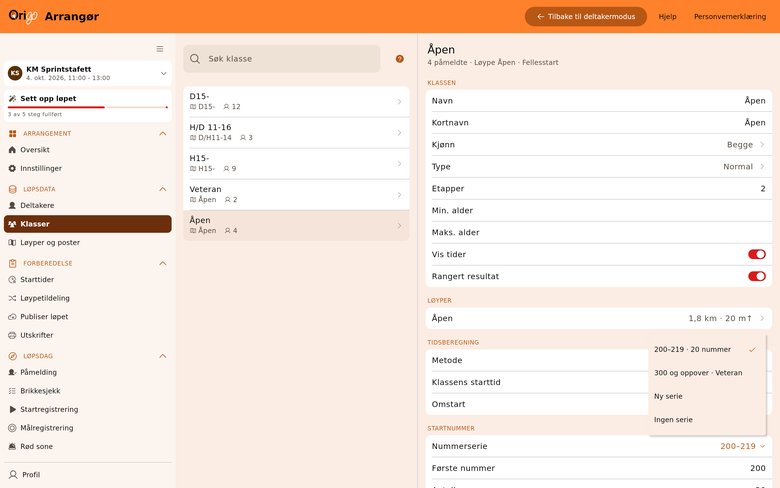The height and width of the screenshot is (488, 780).
Task: Click the Løypetildeling shuffle icon
Action: pos(12,298)
